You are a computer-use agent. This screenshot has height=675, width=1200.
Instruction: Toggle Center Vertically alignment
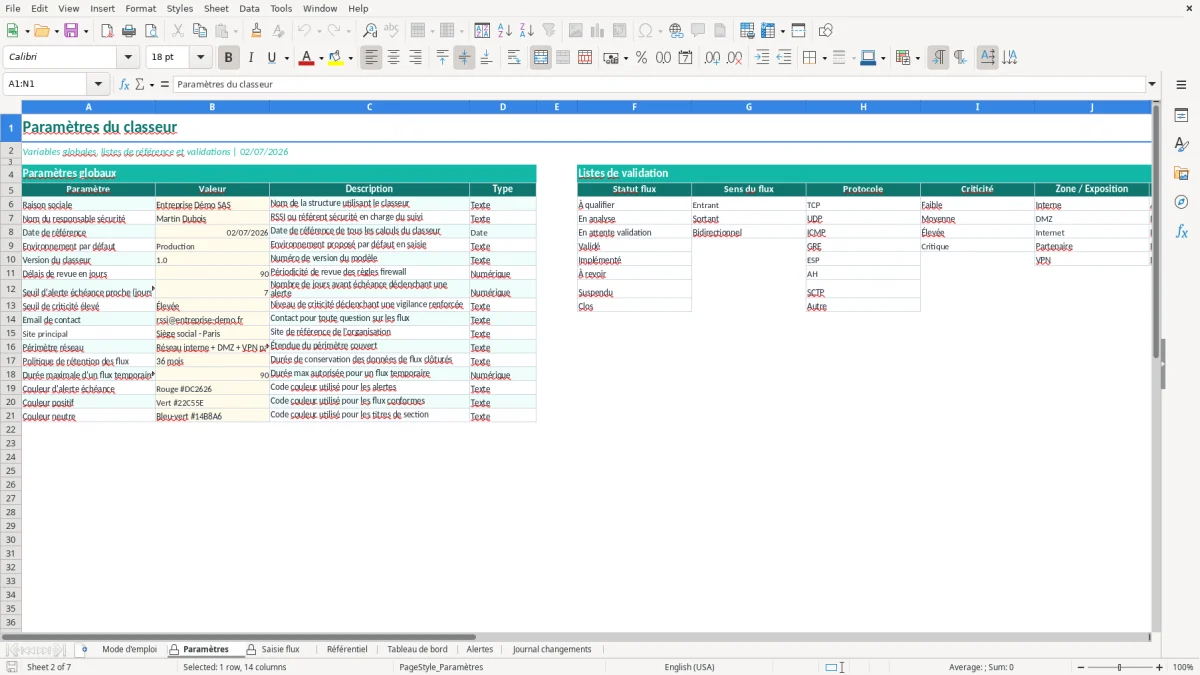point(464,58)
